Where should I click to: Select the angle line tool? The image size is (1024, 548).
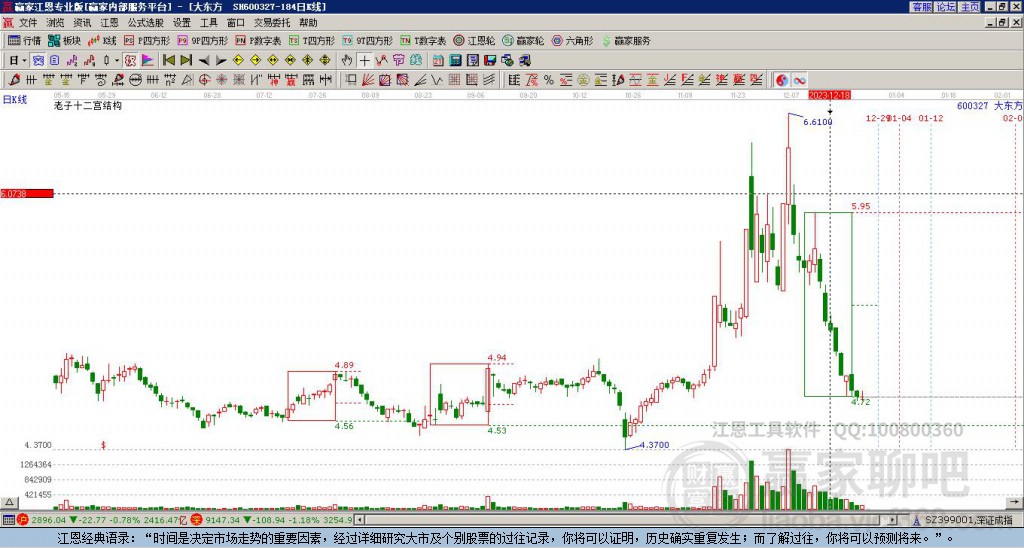tap(420, 80)
